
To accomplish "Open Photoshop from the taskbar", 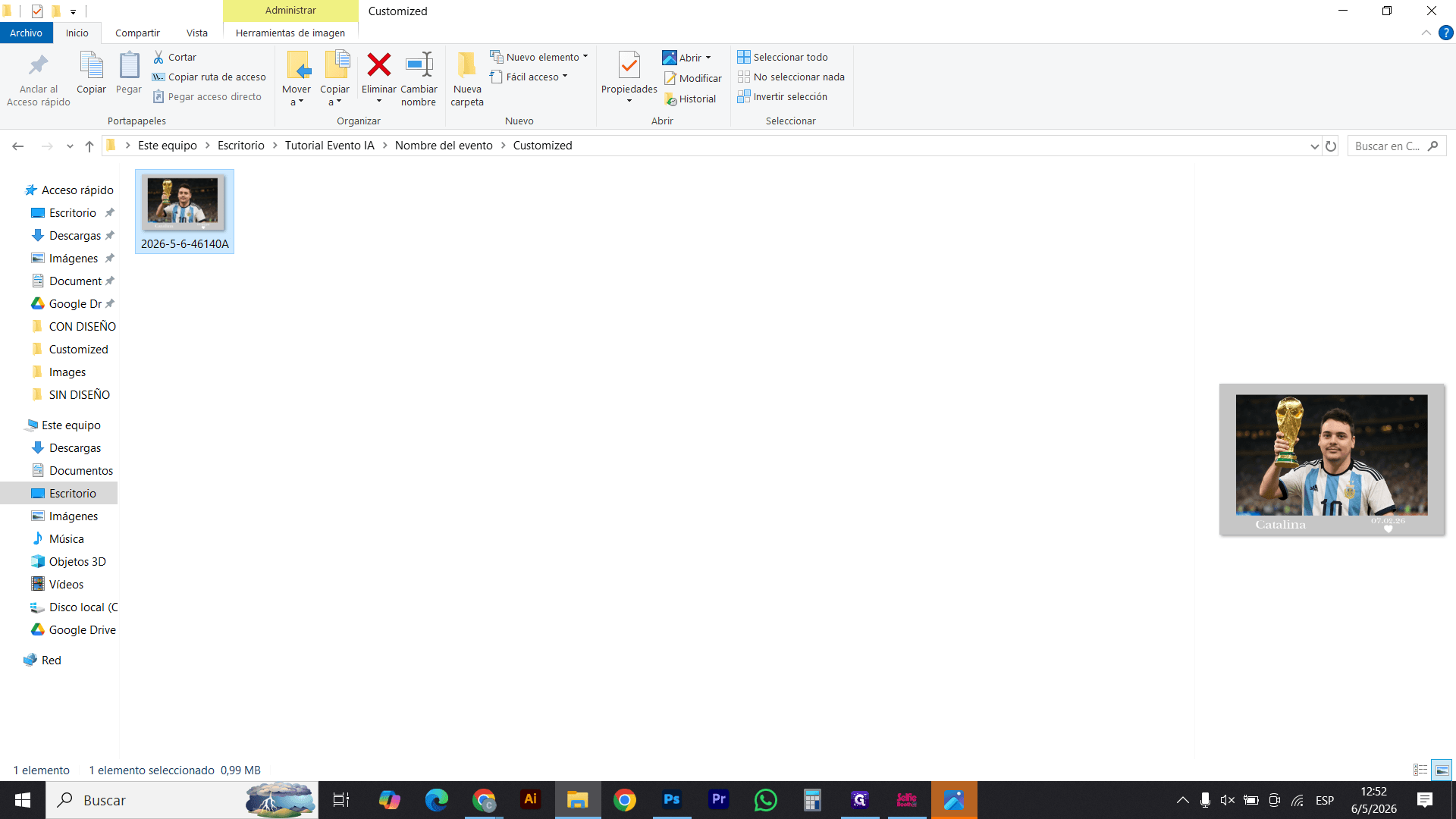I will [x=672, y=800].
